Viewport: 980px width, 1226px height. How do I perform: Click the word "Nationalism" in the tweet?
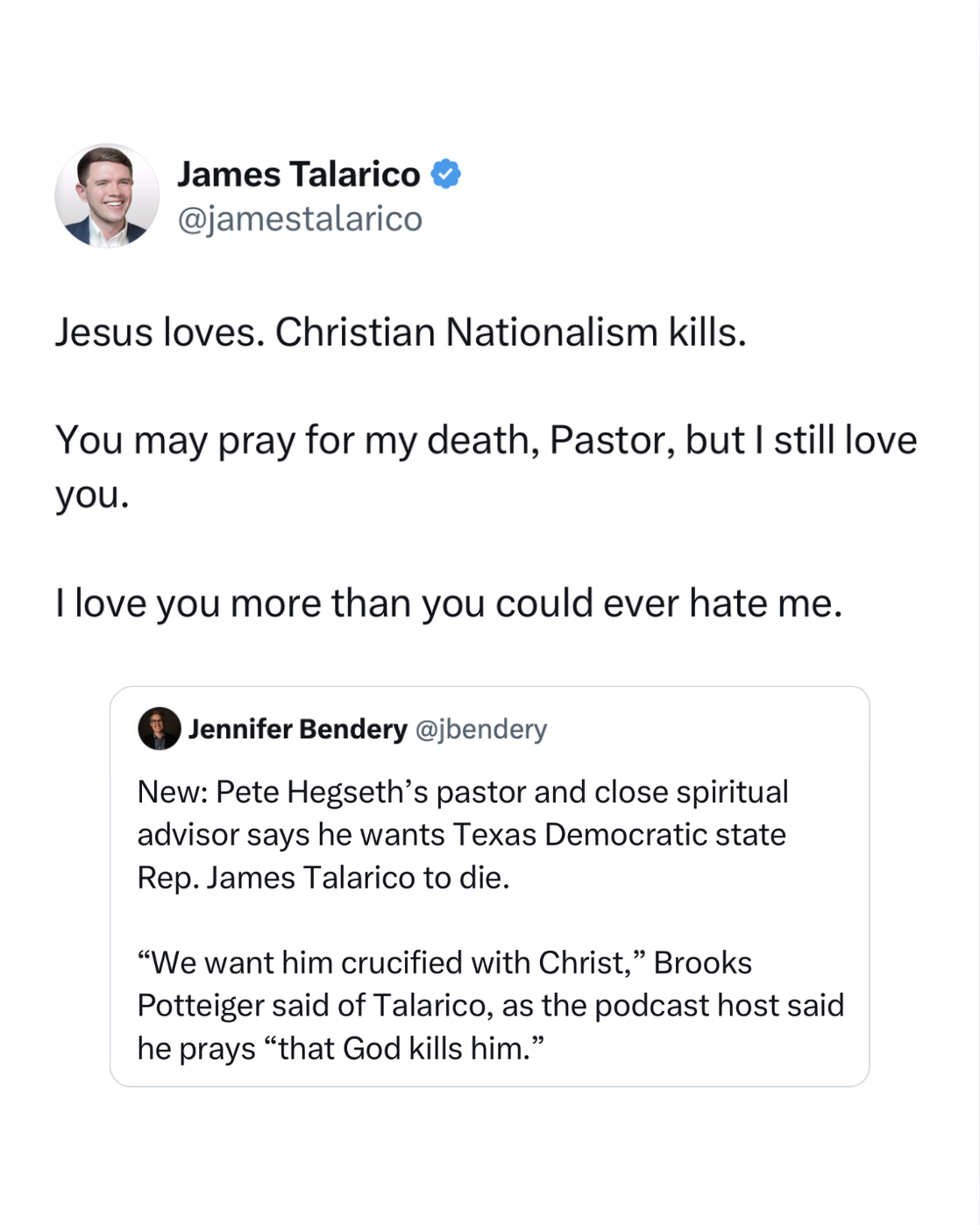551,332
